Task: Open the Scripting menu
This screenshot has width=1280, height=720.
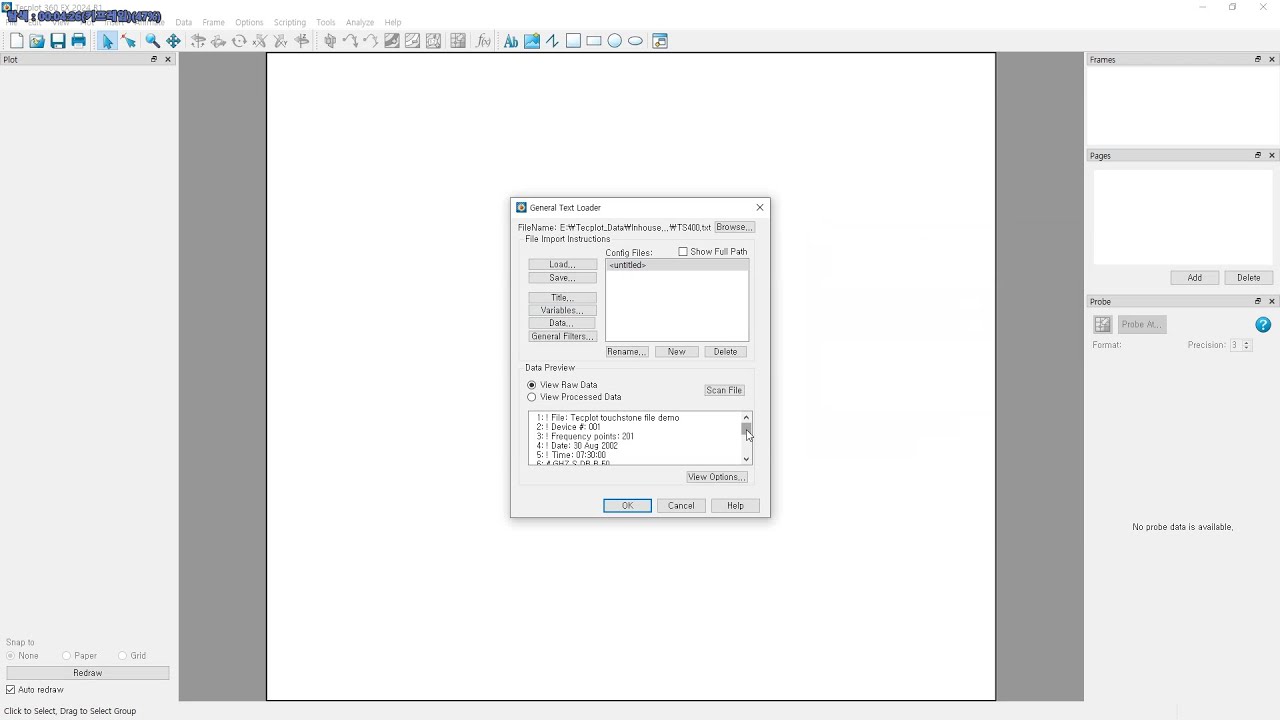Action: tap(290, 22)
